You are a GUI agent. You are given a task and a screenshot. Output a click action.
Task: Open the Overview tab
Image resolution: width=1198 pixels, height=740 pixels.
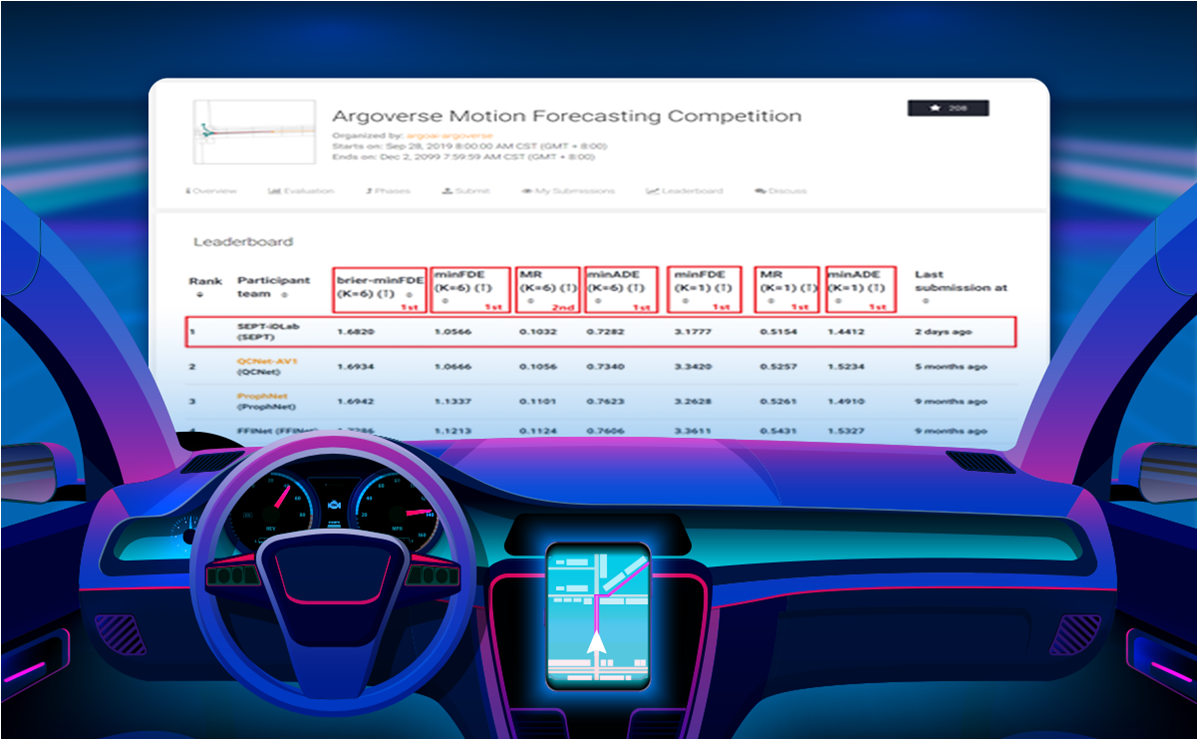pos(212,191)
